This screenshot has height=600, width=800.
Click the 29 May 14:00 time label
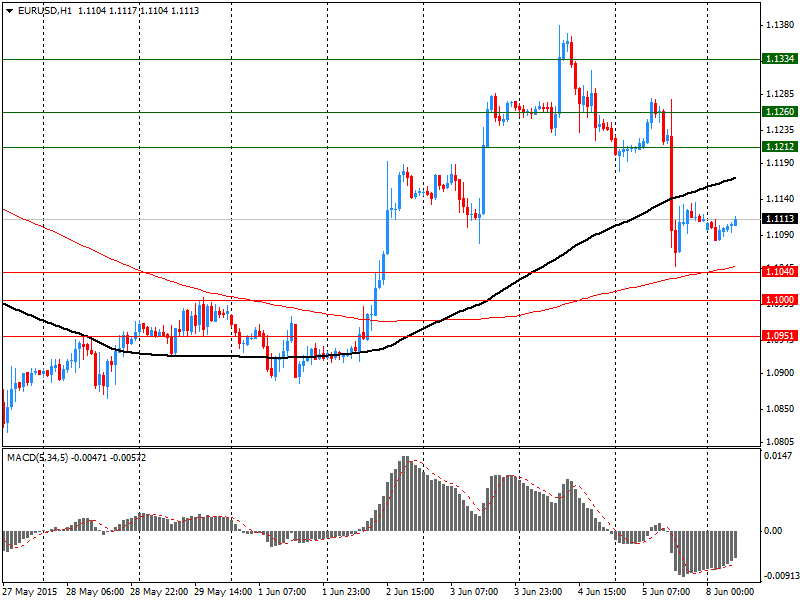pyautogui.click(x=223, y=592)
